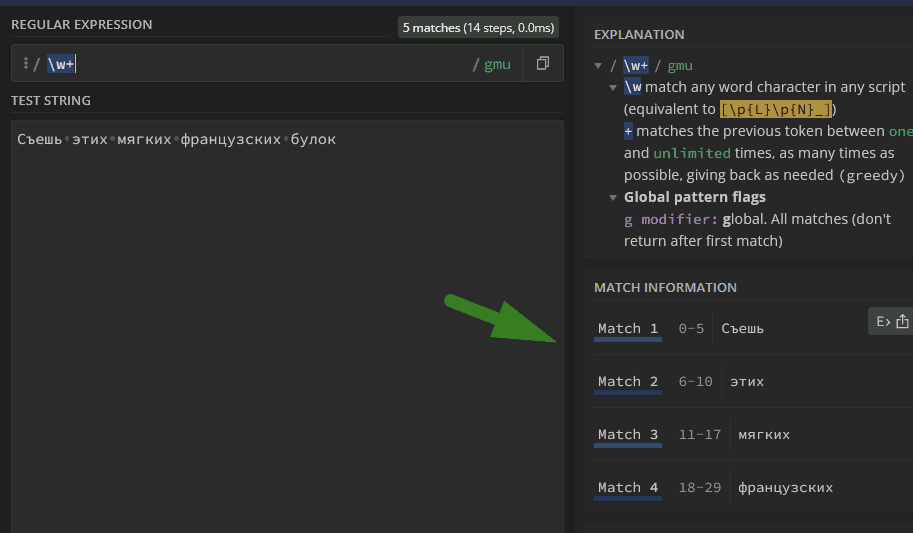Collapse the Global pattern flags section
Viewport: 913px width, 533px height.
(x=613, y=197)
